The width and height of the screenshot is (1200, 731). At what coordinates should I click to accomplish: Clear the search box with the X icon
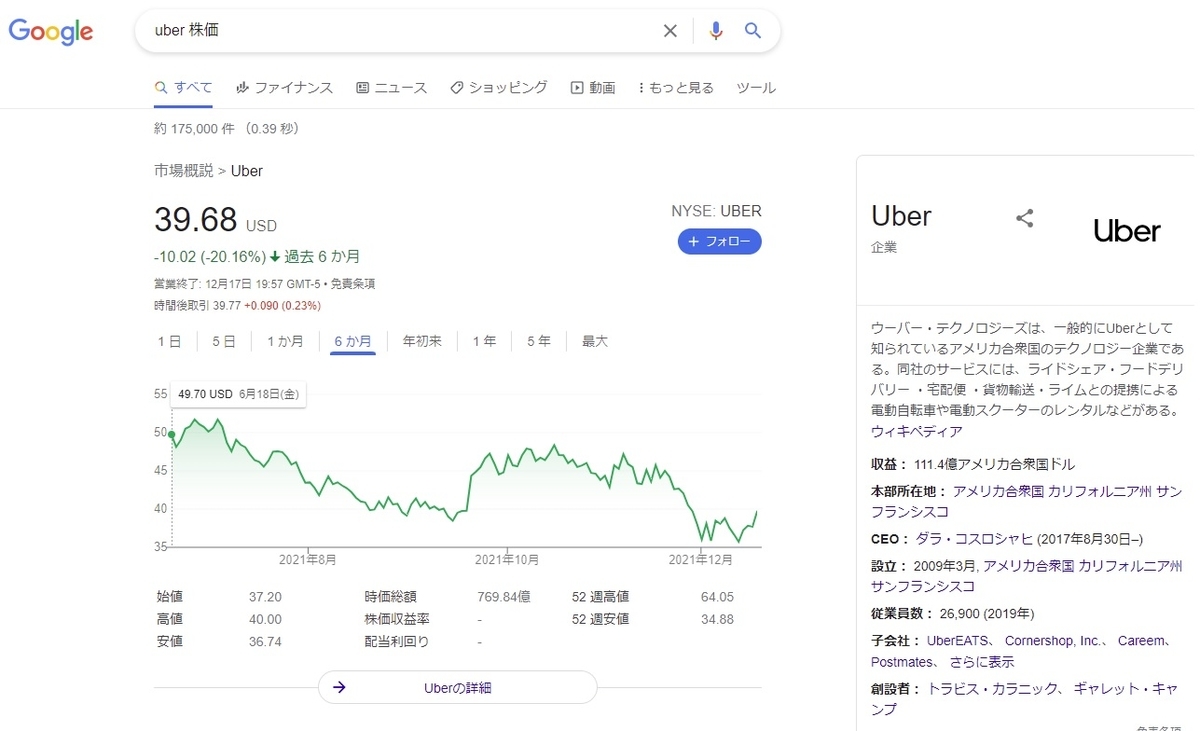(x=671, y=31)
